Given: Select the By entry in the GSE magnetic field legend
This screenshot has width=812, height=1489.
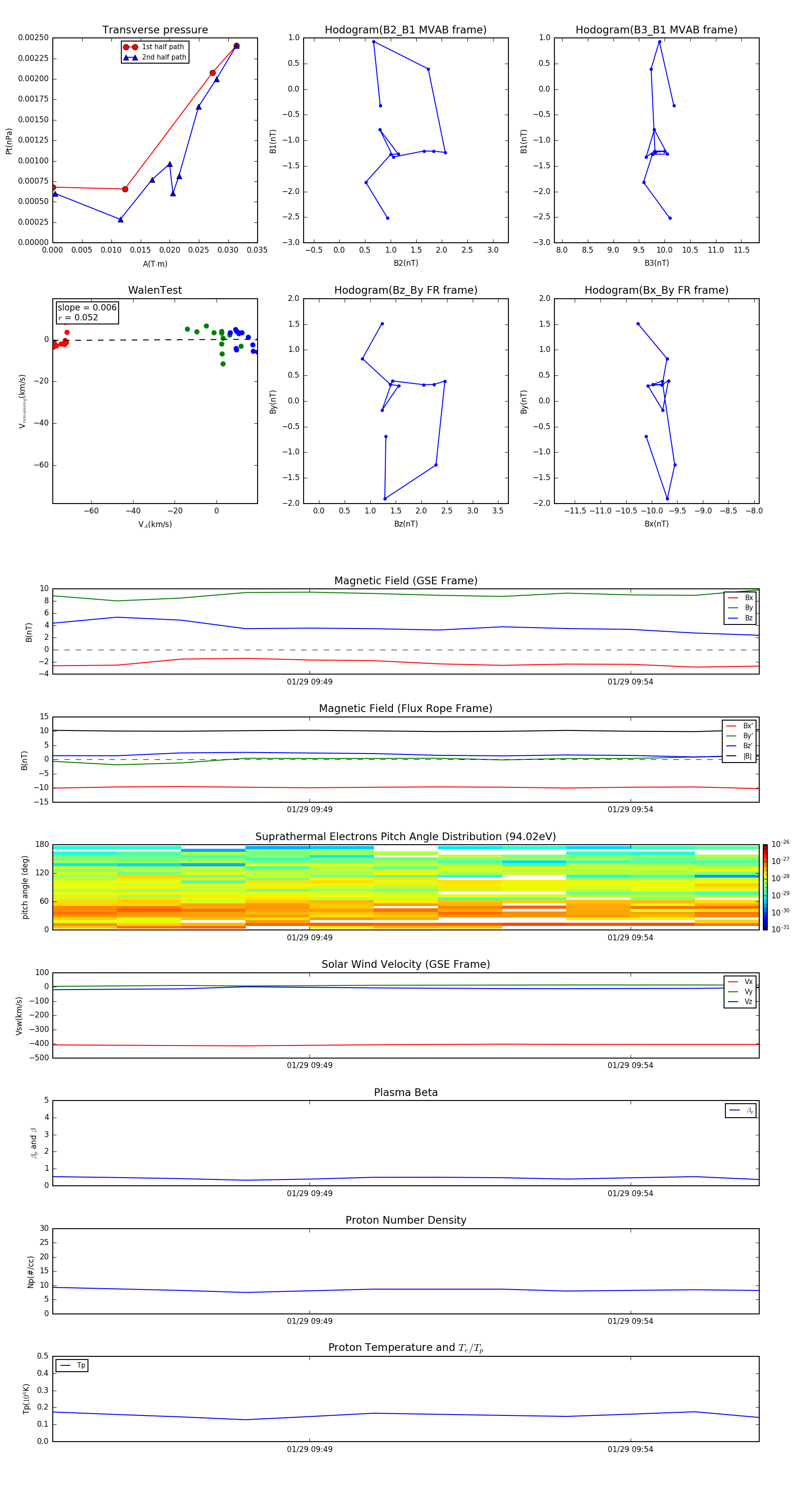Looking at the screenshot, I should tap(740, 607).
